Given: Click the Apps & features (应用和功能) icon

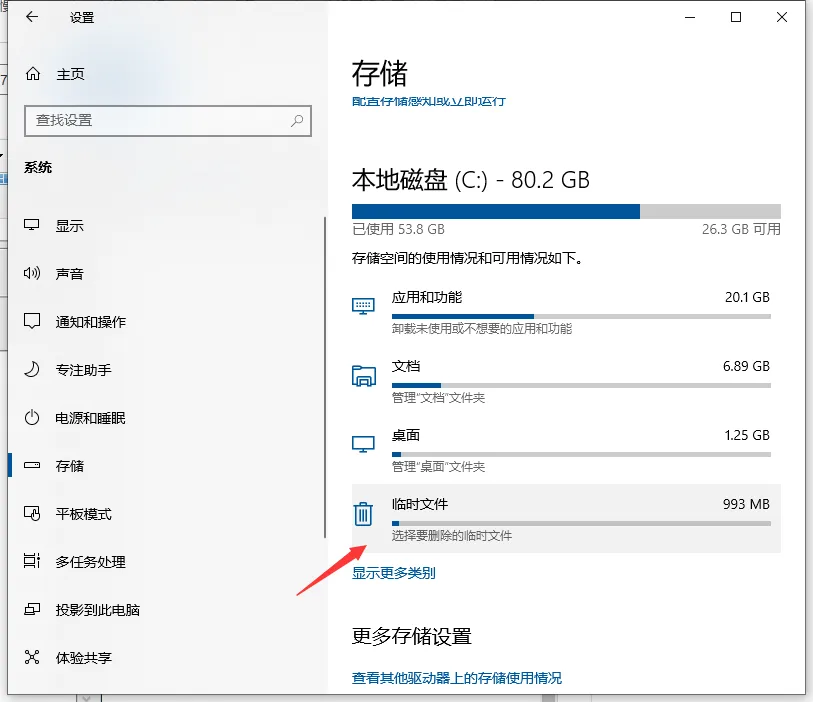Looking at the screenshot, I should (x=363, y=306).
